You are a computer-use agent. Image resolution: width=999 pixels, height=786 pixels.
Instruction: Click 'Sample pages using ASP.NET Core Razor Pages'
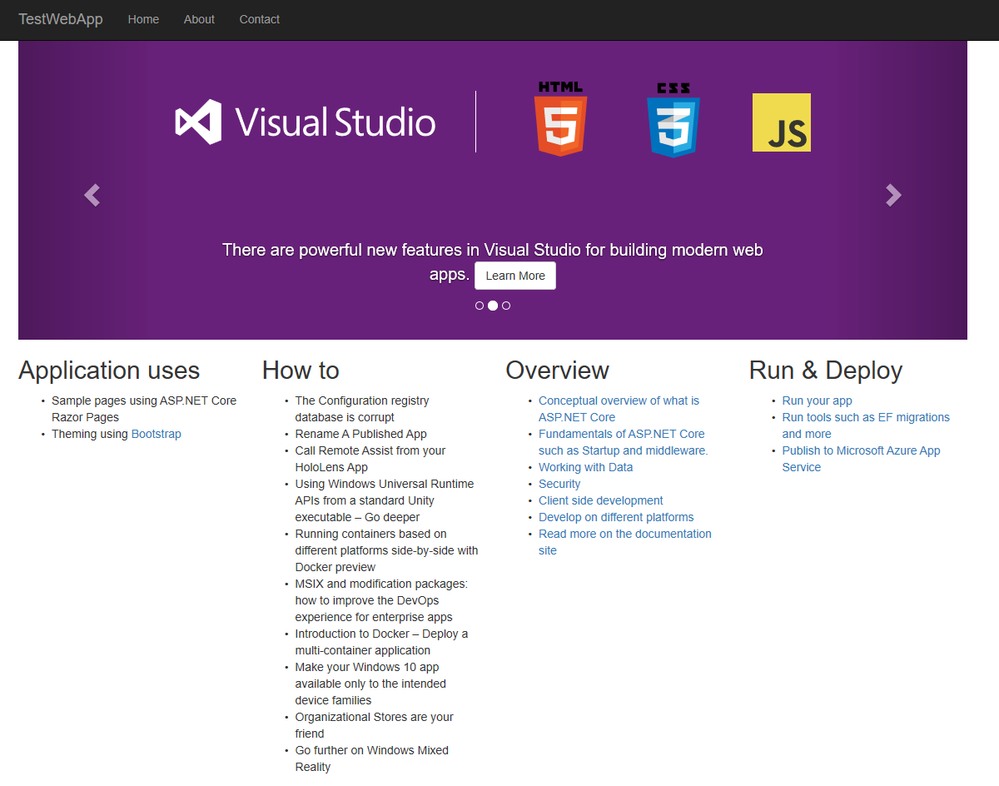point(144,409)
